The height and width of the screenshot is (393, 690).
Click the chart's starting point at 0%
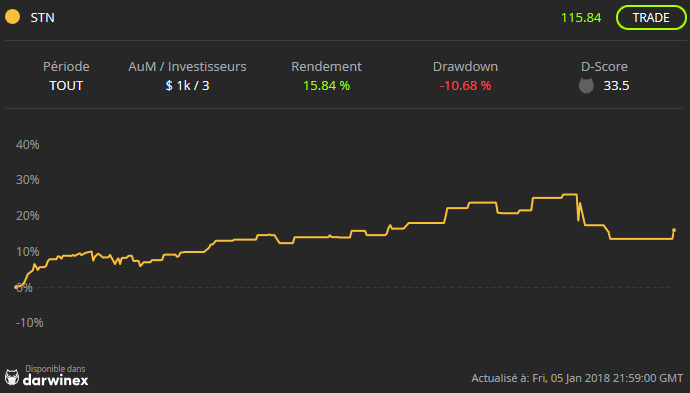pyautogui.click(x=16, y=287)
